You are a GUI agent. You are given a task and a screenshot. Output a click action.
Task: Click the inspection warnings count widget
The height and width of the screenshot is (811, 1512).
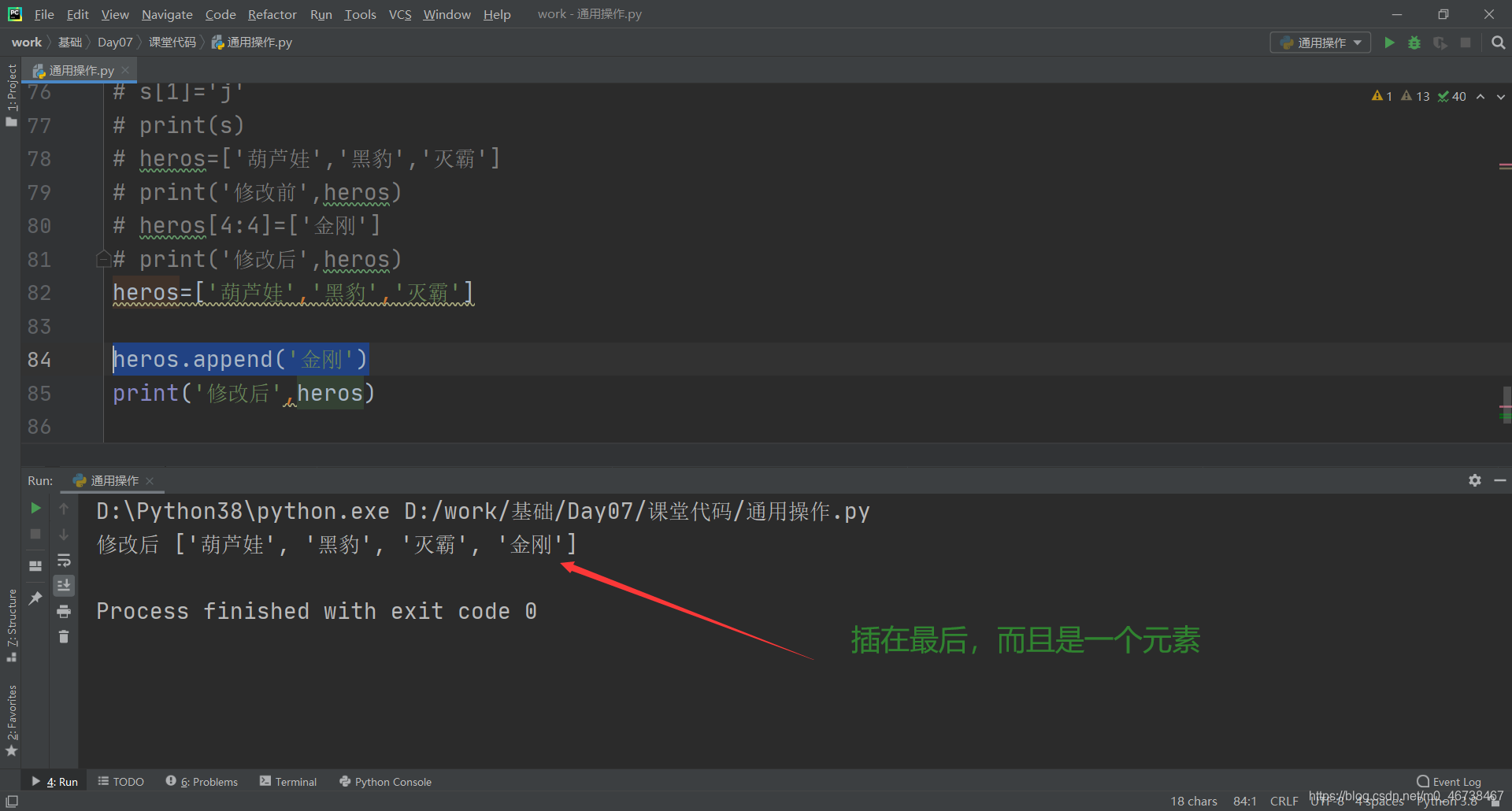click(x=1418, y=96)
